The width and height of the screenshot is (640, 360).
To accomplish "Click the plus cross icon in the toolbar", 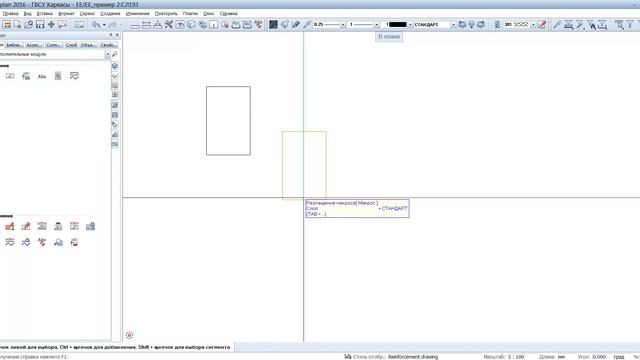I will [51, 24].
